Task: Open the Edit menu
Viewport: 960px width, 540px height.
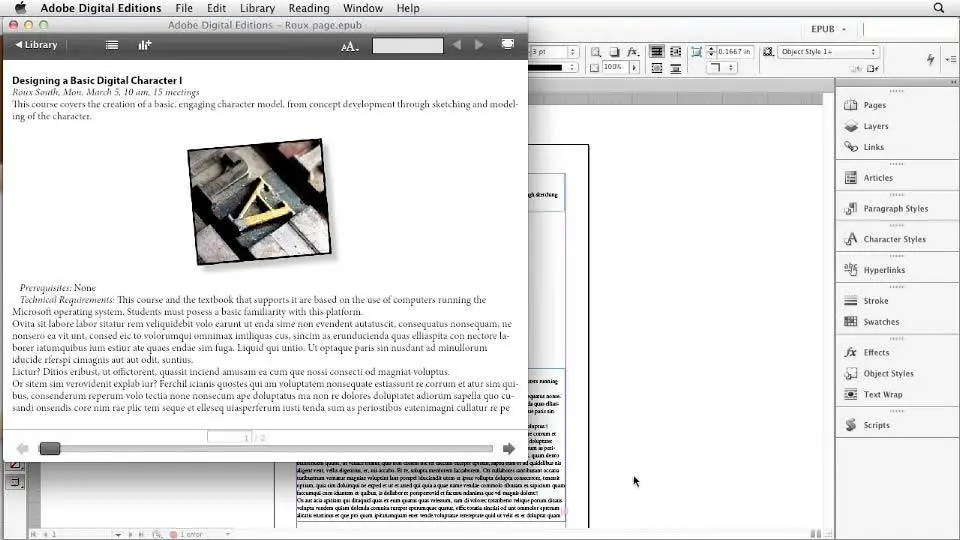Action: [216, 8]
